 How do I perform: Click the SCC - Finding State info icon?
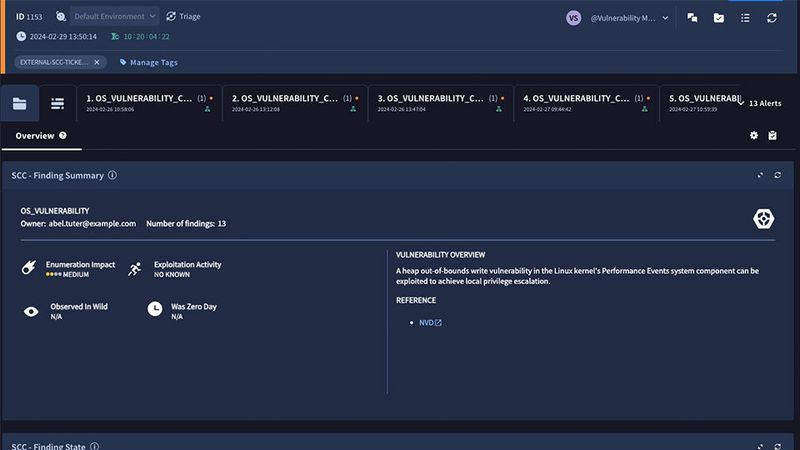pyautogui.click(x=94, y=446)
